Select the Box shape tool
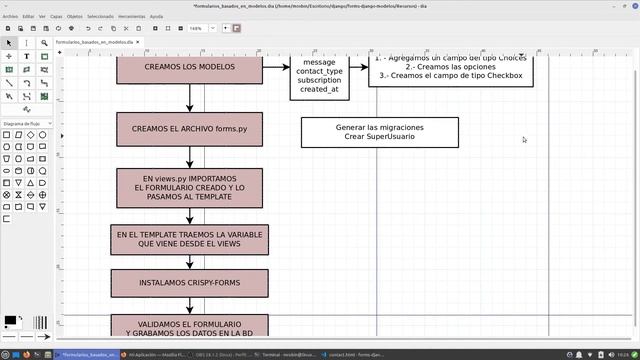This screenshot has height=360, width=640. click(44, 56)
